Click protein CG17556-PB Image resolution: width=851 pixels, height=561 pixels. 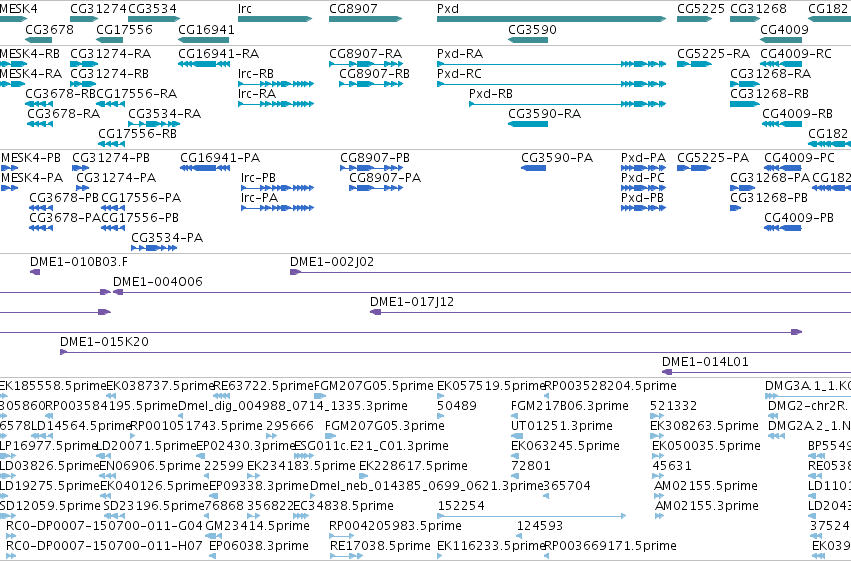point(140,218)
